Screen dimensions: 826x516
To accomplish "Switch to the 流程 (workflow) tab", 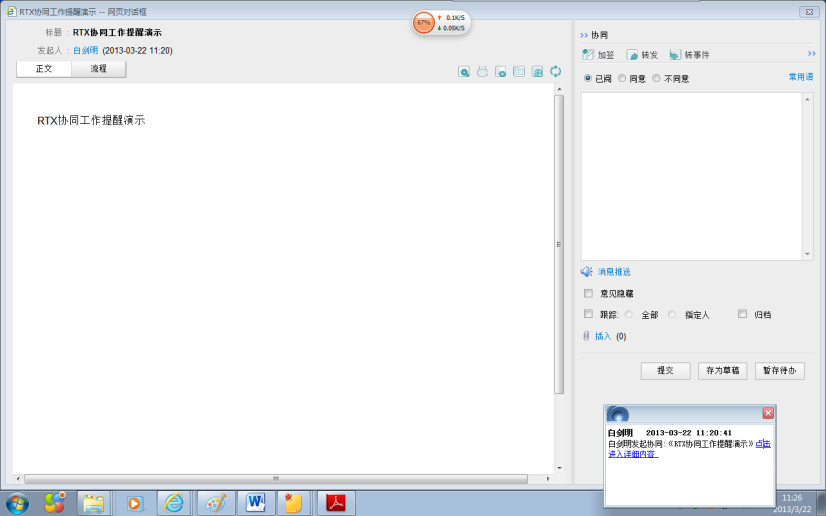I will 98,69.
